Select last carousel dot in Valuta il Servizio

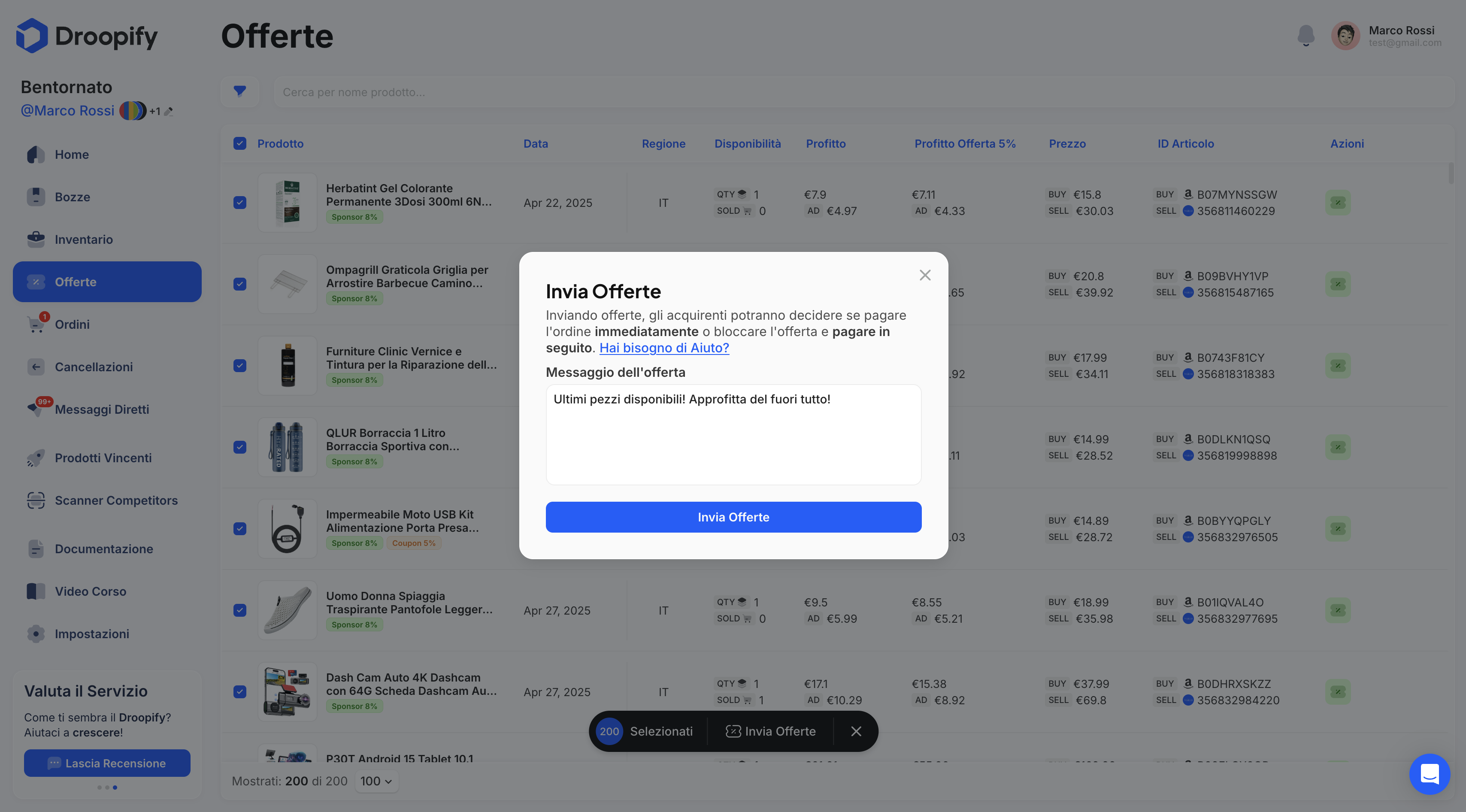115,788
